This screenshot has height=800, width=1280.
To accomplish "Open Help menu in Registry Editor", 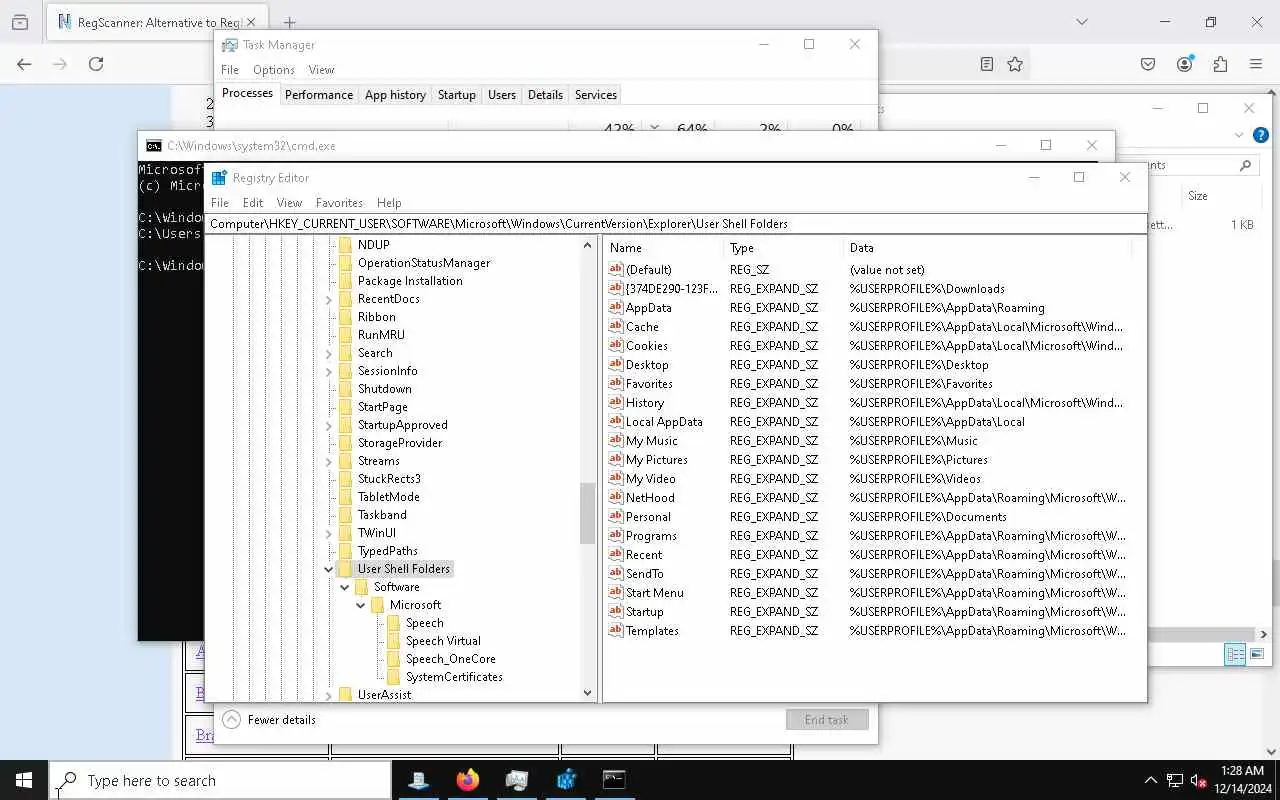I will pos(389,202).
